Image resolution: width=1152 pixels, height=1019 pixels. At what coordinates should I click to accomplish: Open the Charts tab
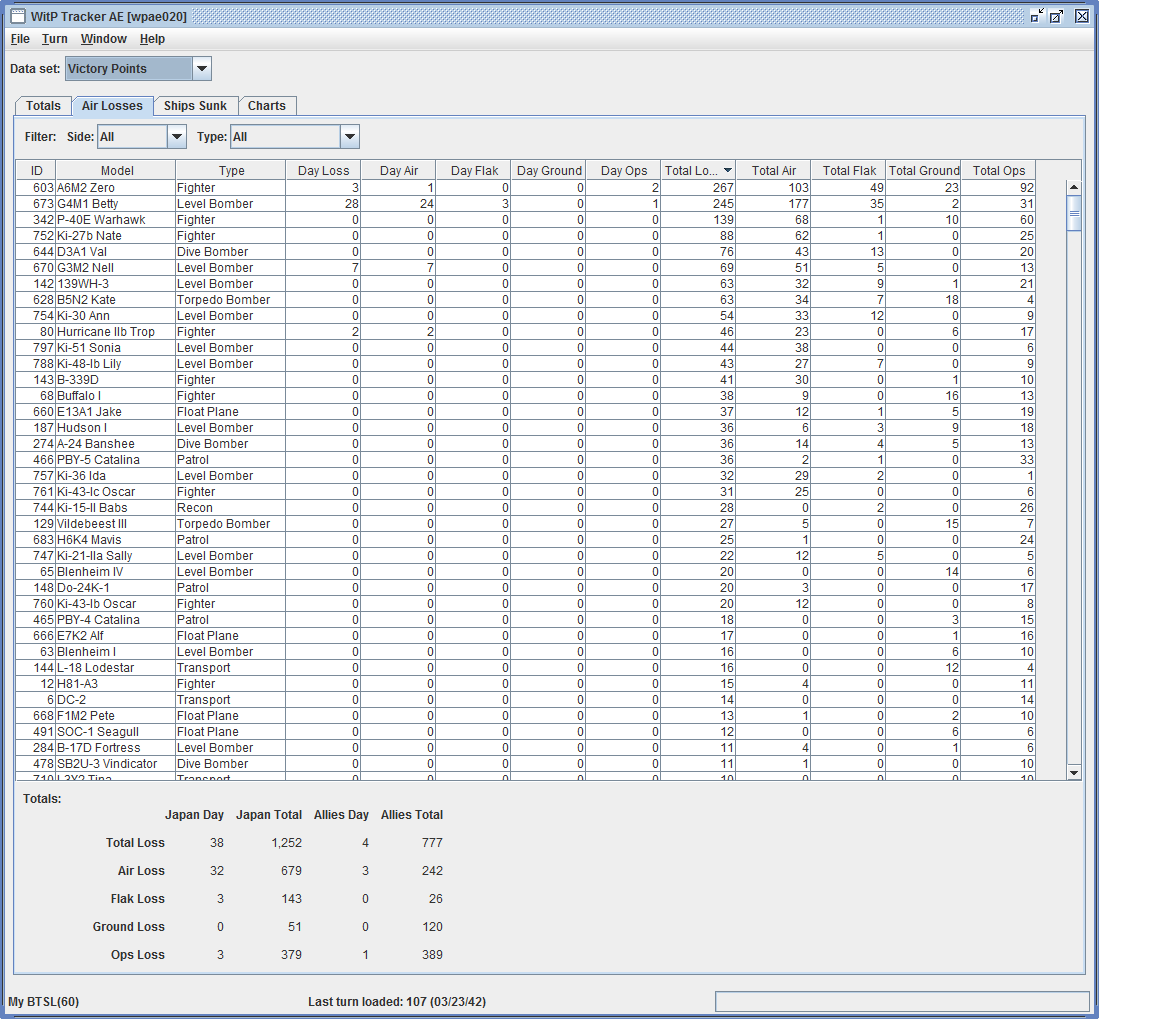tap(267, 106)
